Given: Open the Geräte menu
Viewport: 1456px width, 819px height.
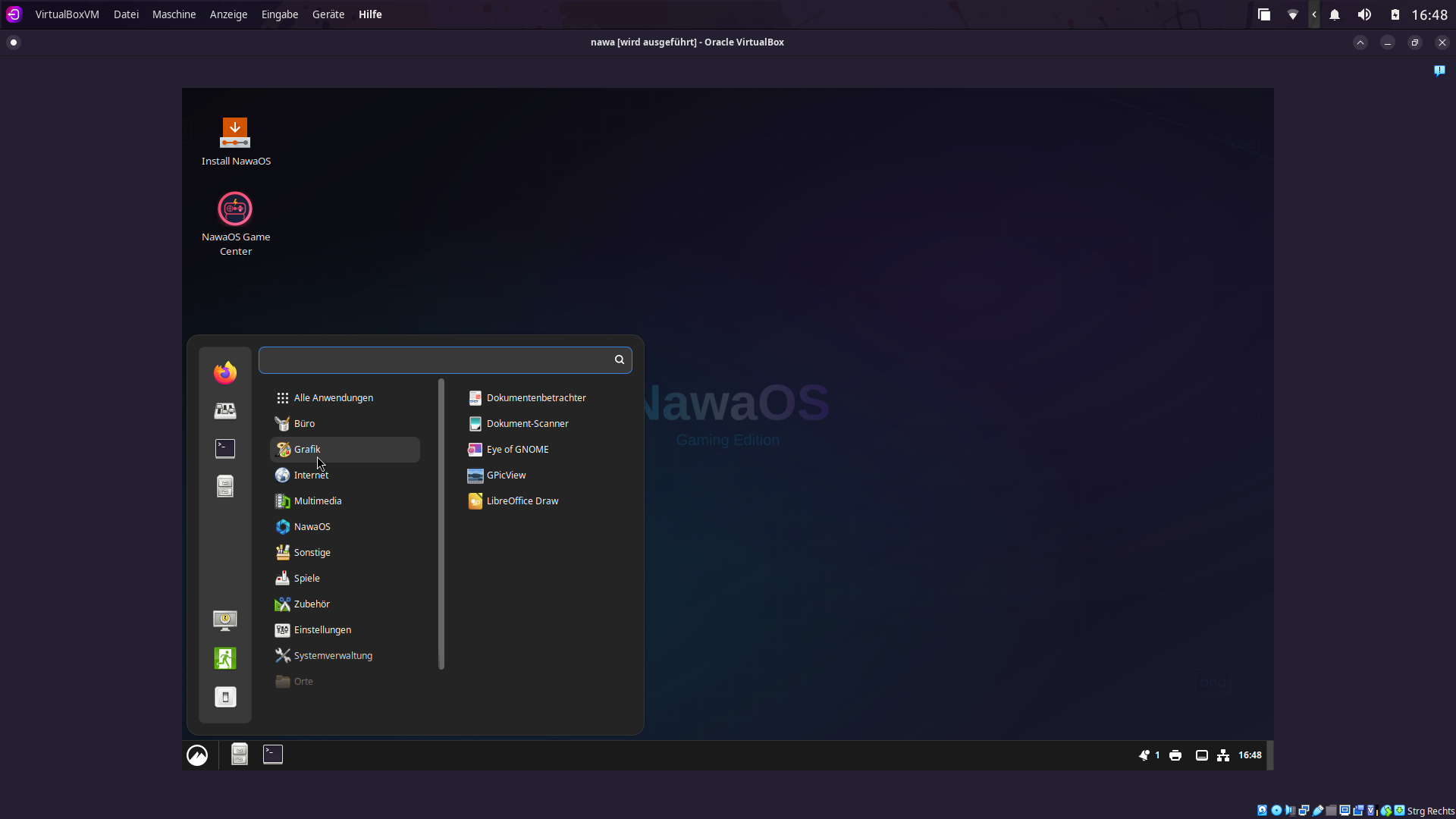Looking at the screenshot, I should pos(328,14).
